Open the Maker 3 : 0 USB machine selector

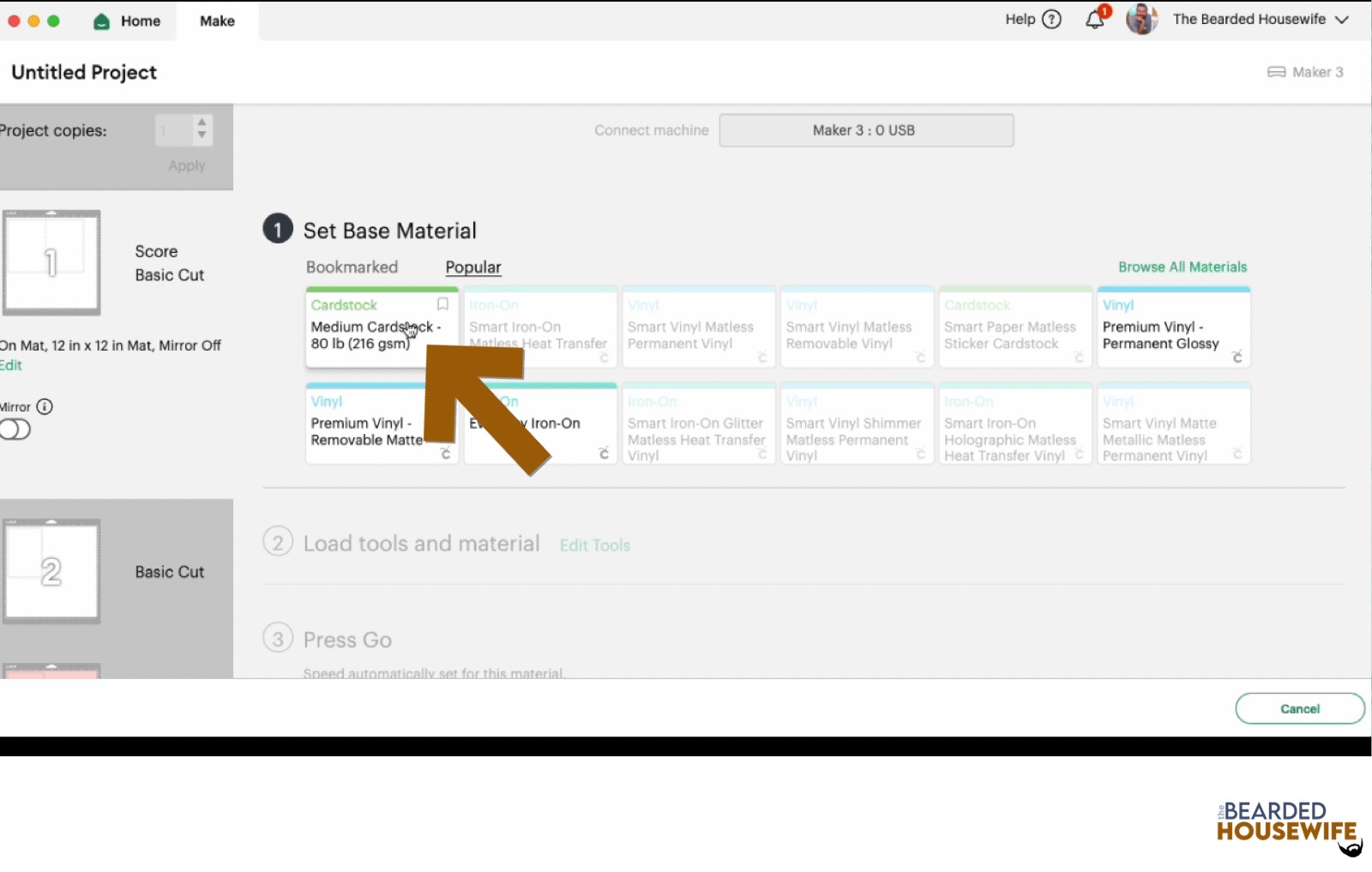[x=866, y=130]
